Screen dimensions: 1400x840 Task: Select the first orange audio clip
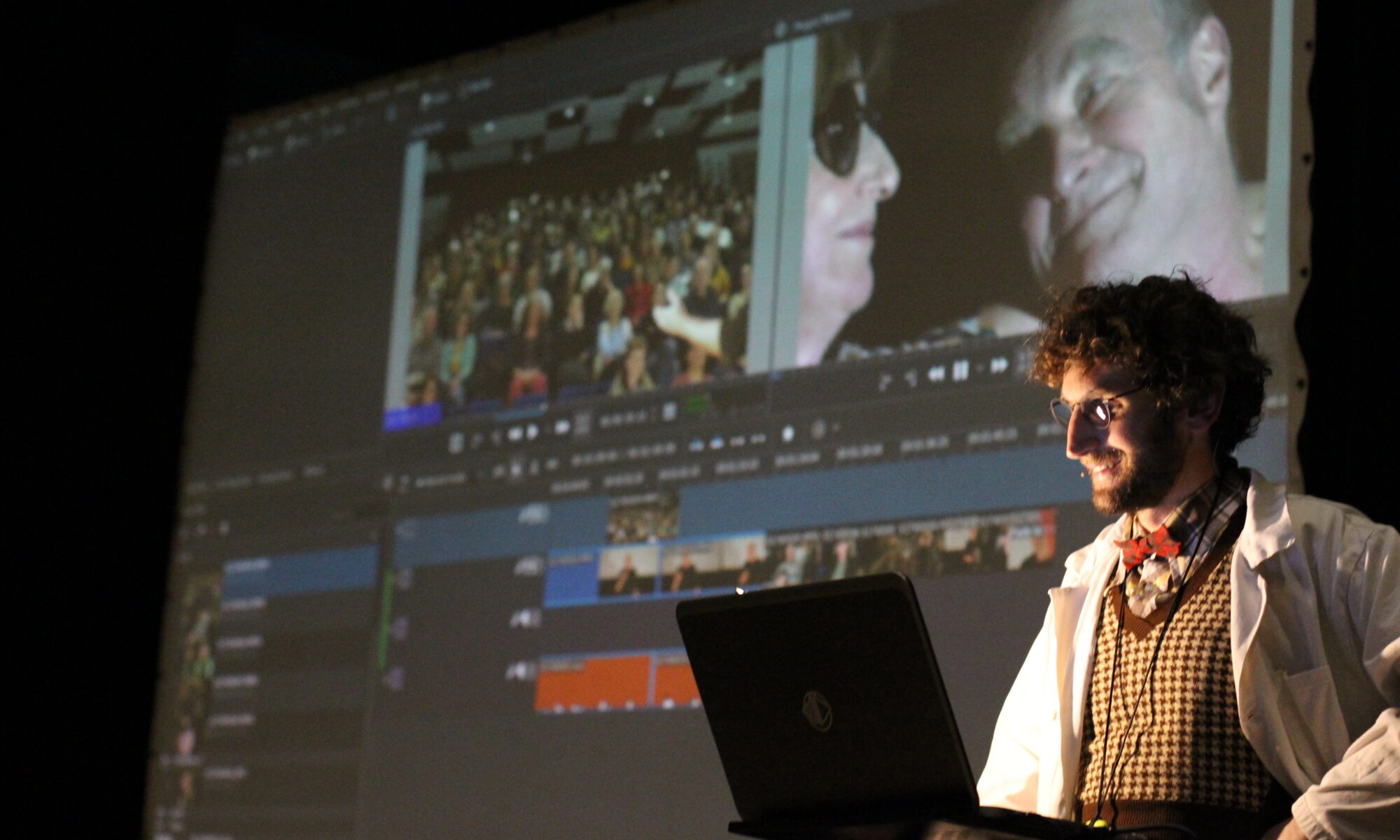click(594, 683)
